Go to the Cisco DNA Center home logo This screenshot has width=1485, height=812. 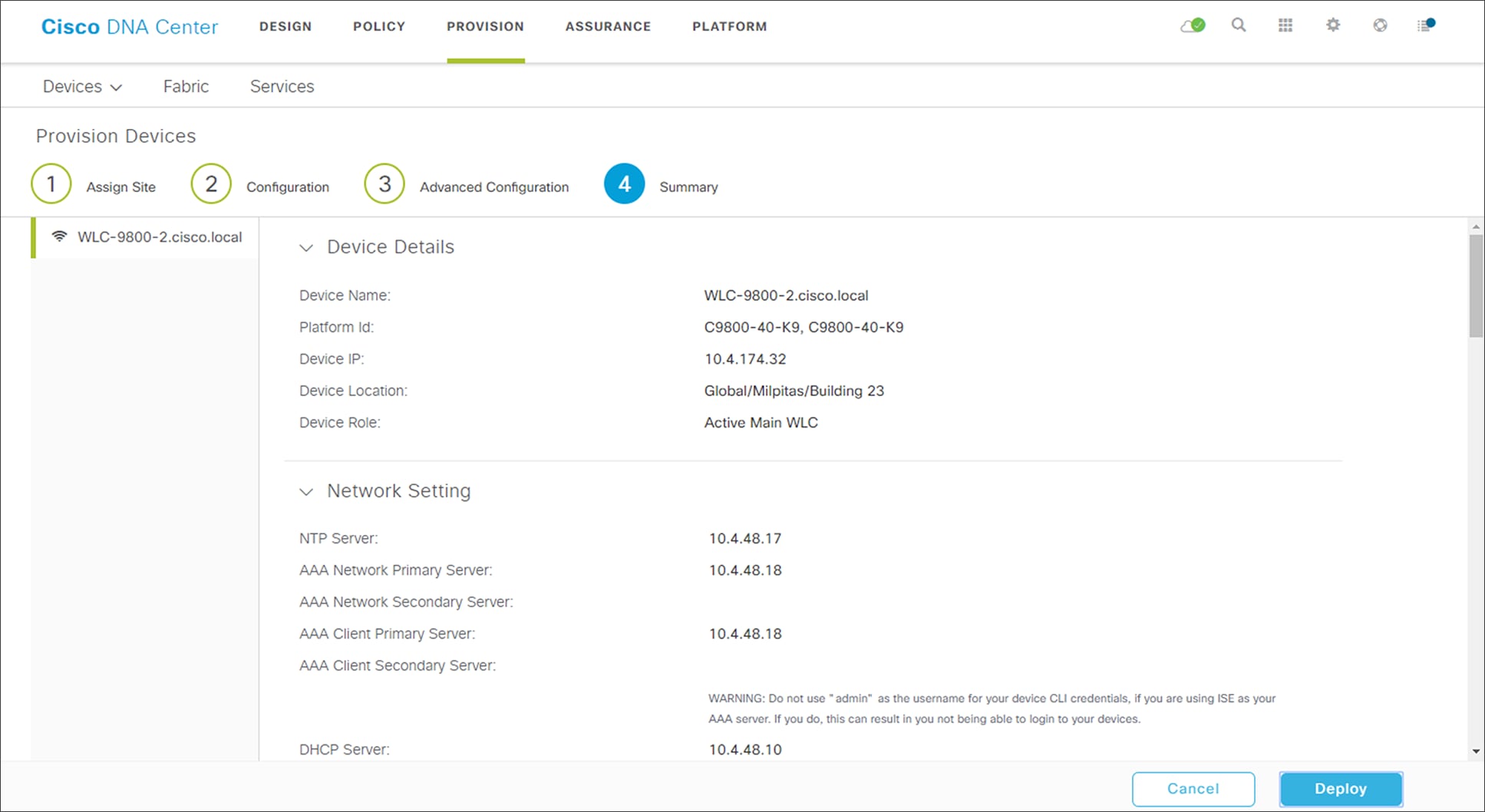coord(130,27)
